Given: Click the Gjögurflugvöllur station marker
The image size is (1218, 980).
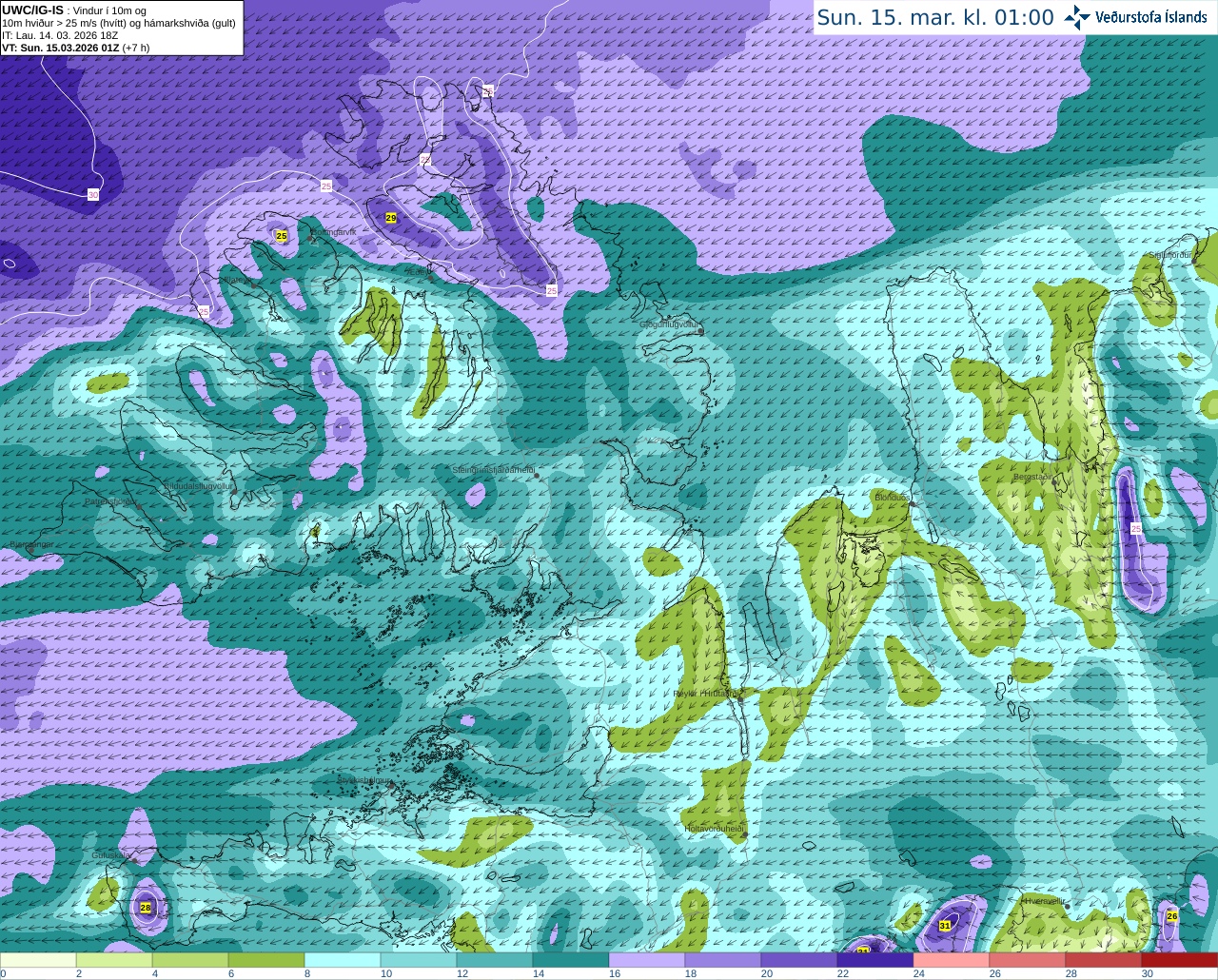Looking at the screenshot, I should click(701, 330).
